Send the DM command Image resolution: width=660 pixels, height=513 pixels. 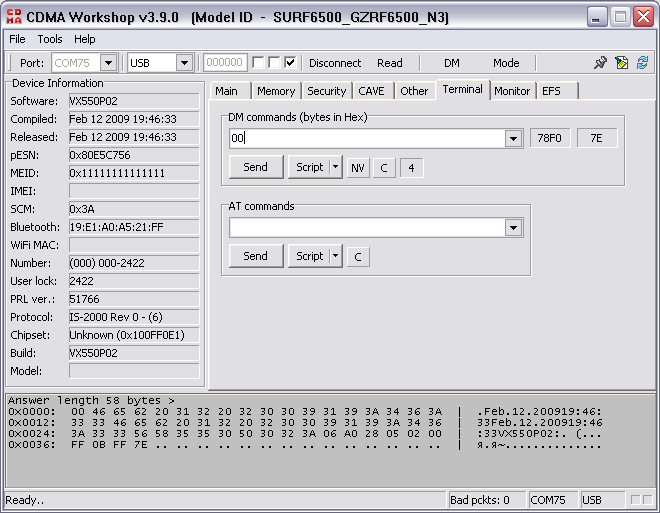[256, 167]
